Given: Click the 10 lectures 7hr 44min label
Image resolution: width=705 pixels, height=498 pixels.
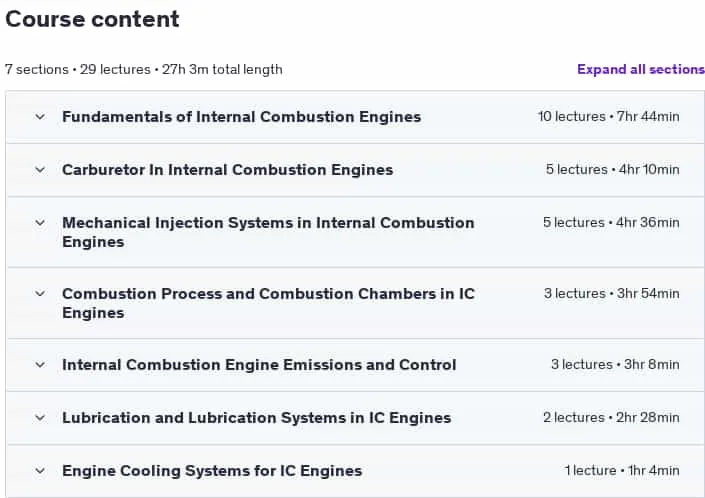Looking at the screenshot, I should click(x=609, y=116).
